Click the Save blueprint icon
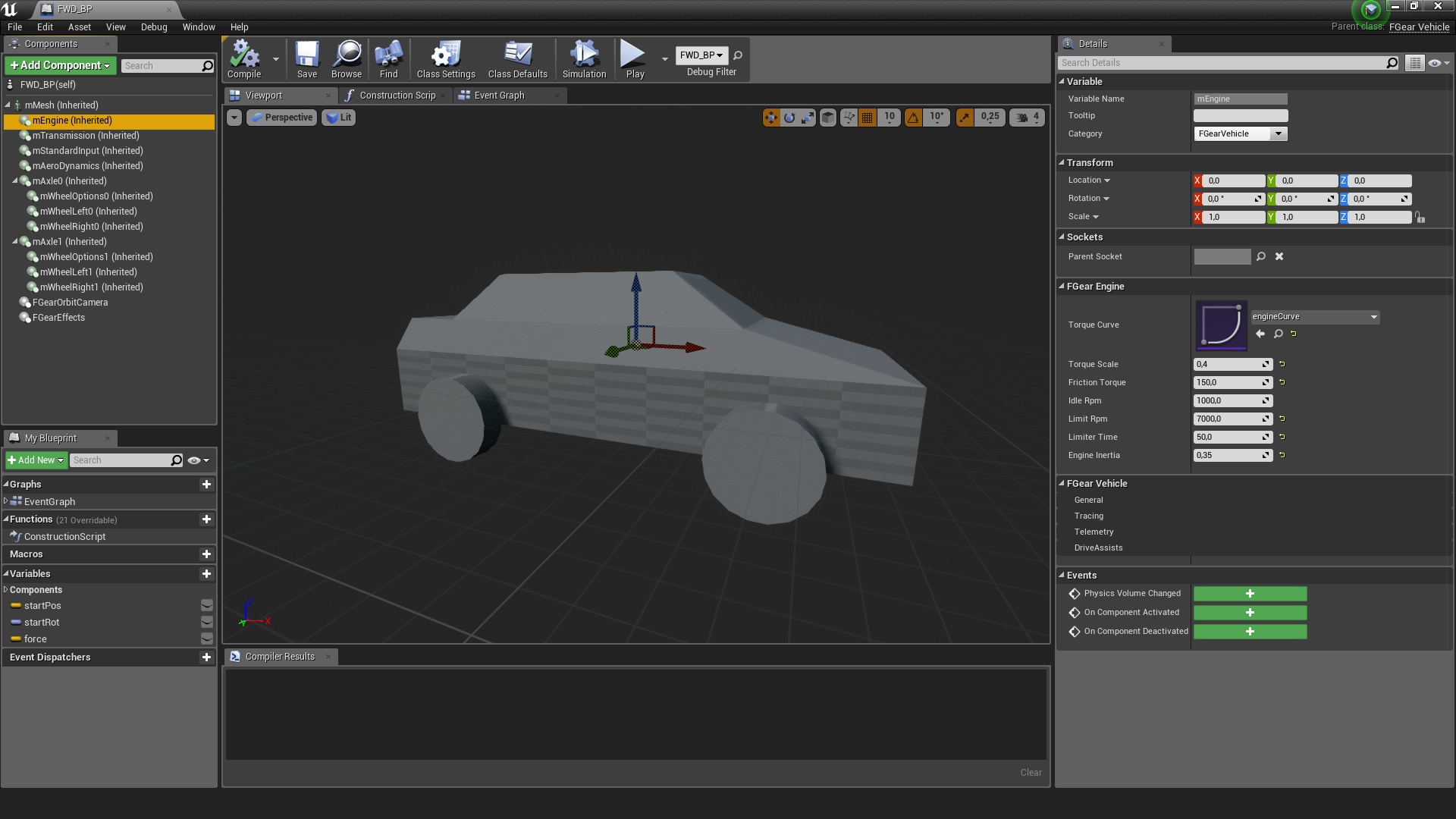Image resolution: width=1456 pixels, height=819 pixels. click(306, 55)
